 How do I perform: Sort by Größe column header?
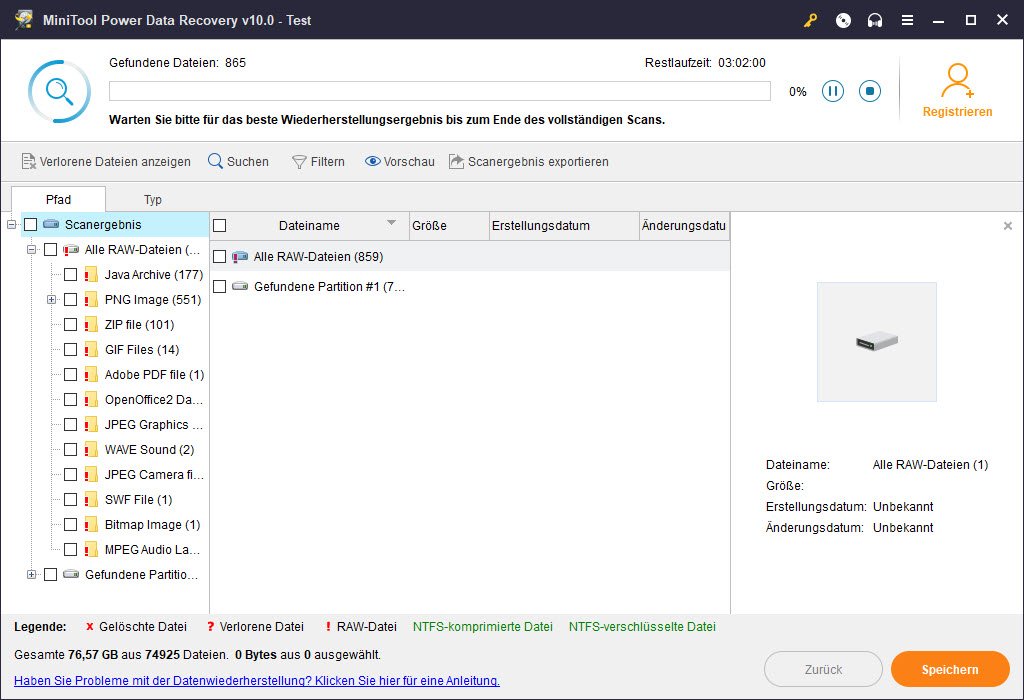[x=449, y=225]
